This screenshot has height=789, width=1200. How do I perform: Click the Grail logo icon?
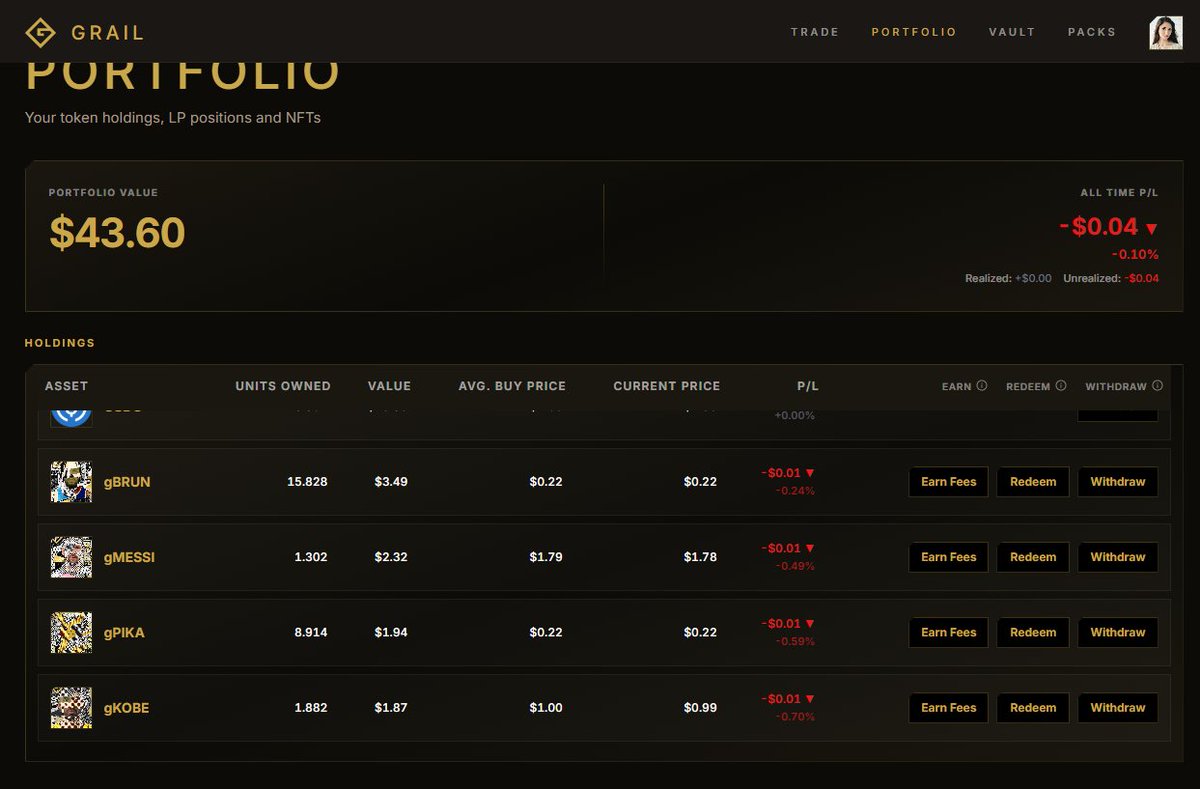coord(40,33)
